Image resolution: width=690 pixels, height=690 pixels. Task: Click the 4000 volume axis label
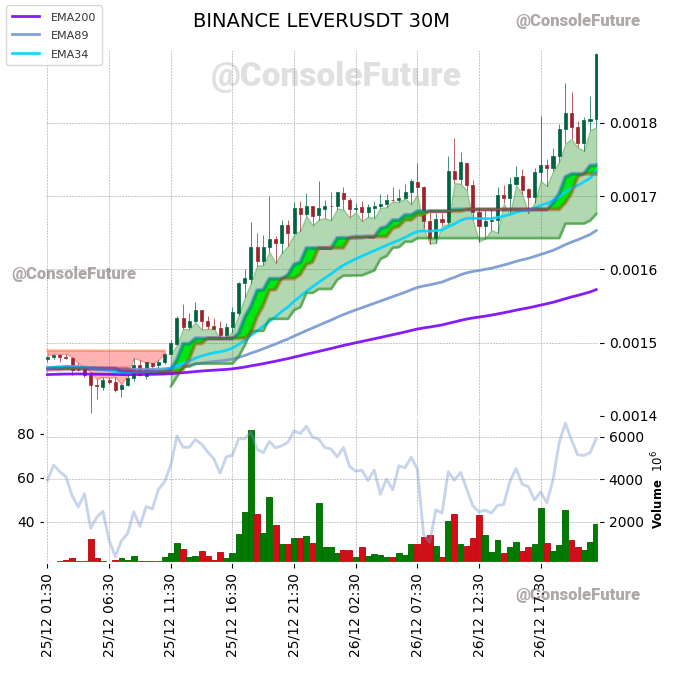pyautogui.click(x=626, y=480)
